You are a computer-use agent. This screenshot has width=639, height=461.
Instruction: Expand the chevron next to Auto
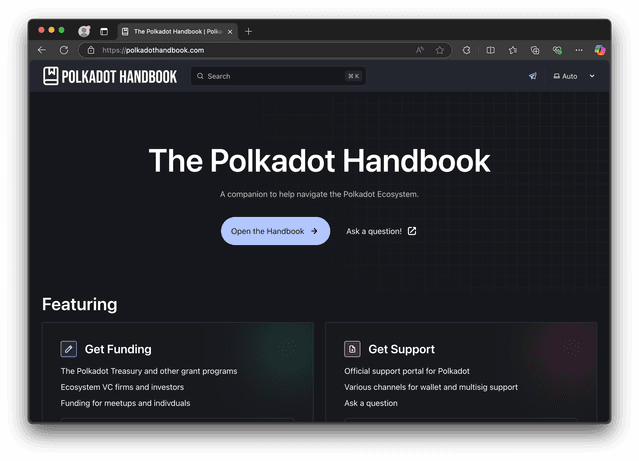pyautogui.click(x=592, y=76)
